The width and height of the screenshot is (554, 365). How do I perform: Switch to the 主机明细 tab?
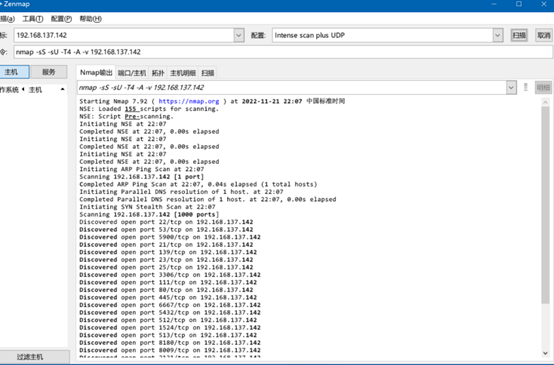click(x=183, y=73)
